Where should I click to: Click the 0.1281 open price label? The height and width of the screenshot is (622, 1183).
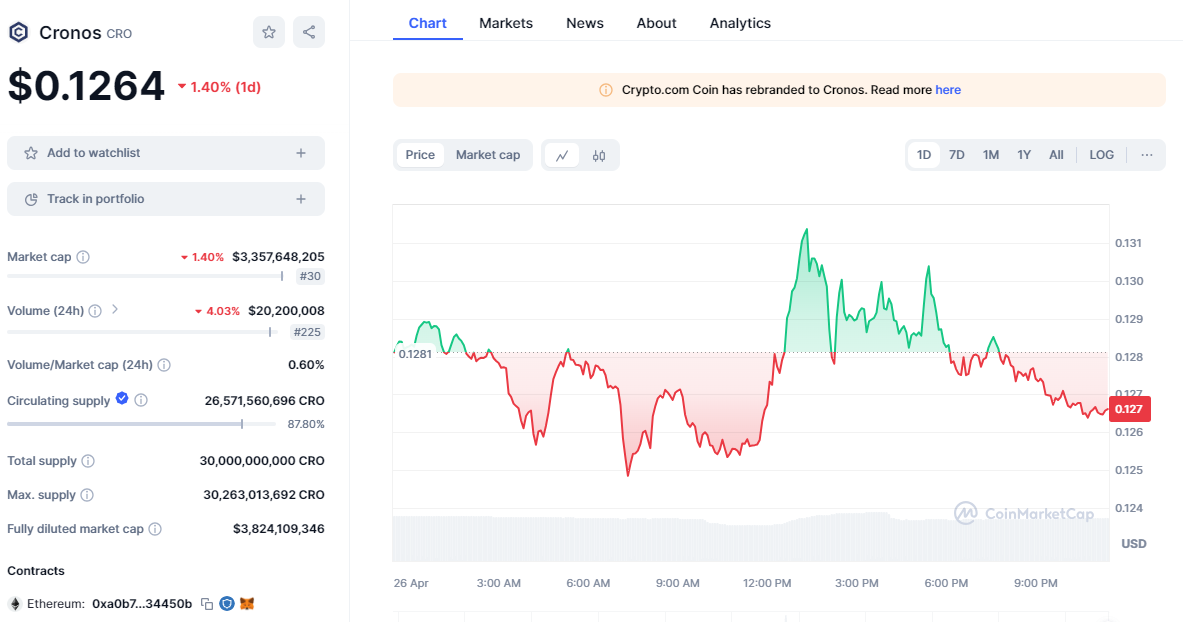coord(415,354)
